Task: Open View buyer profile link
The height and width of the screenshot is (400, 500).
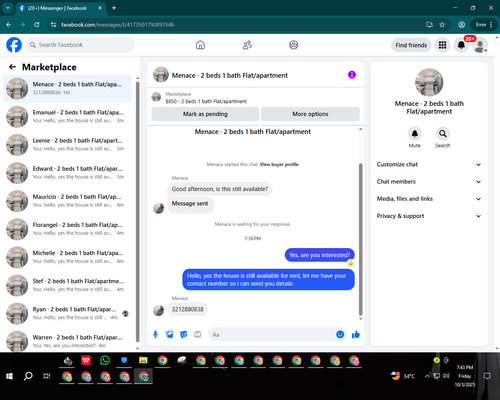Action: point(279,164)
